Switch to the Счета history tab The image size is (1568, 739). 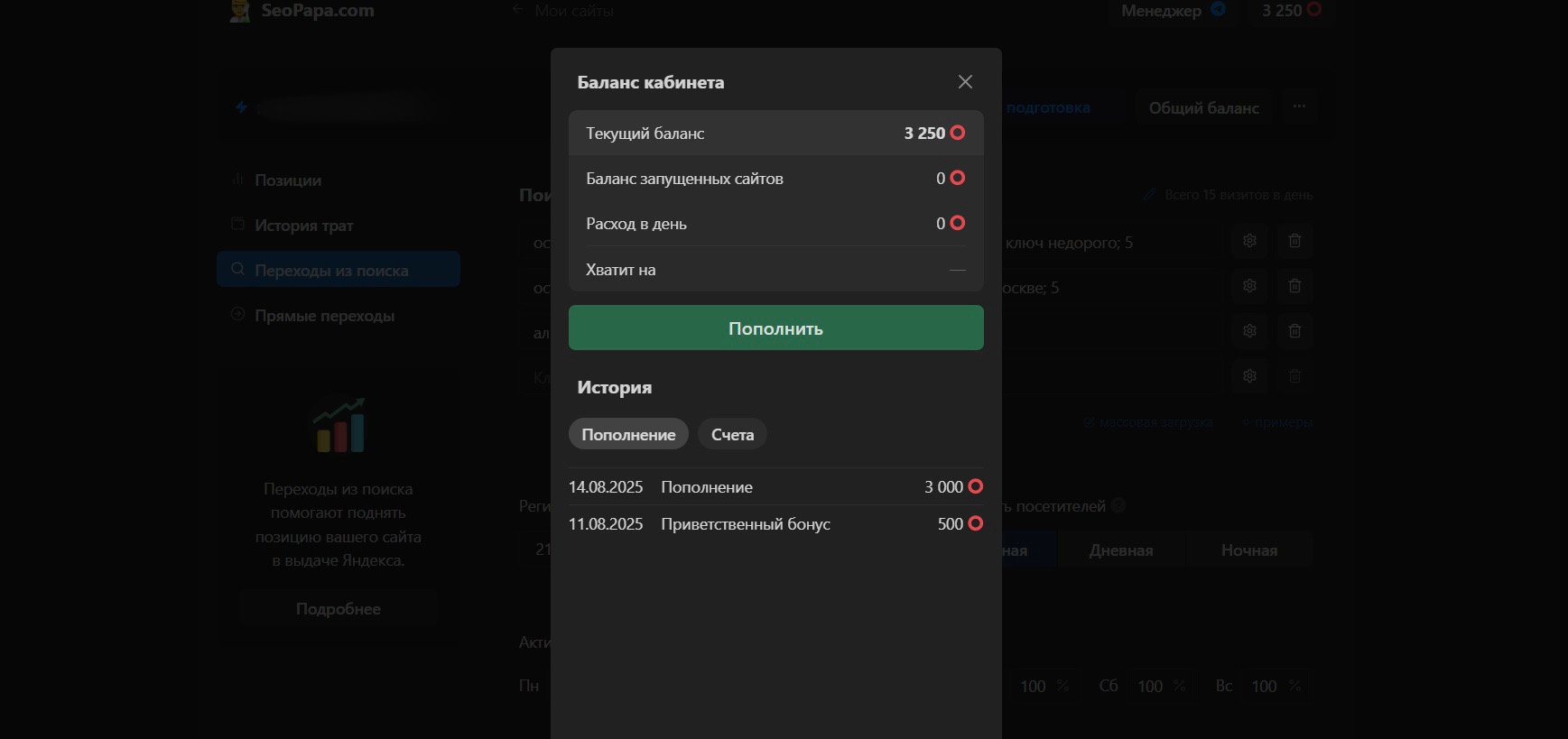[732, 435]
